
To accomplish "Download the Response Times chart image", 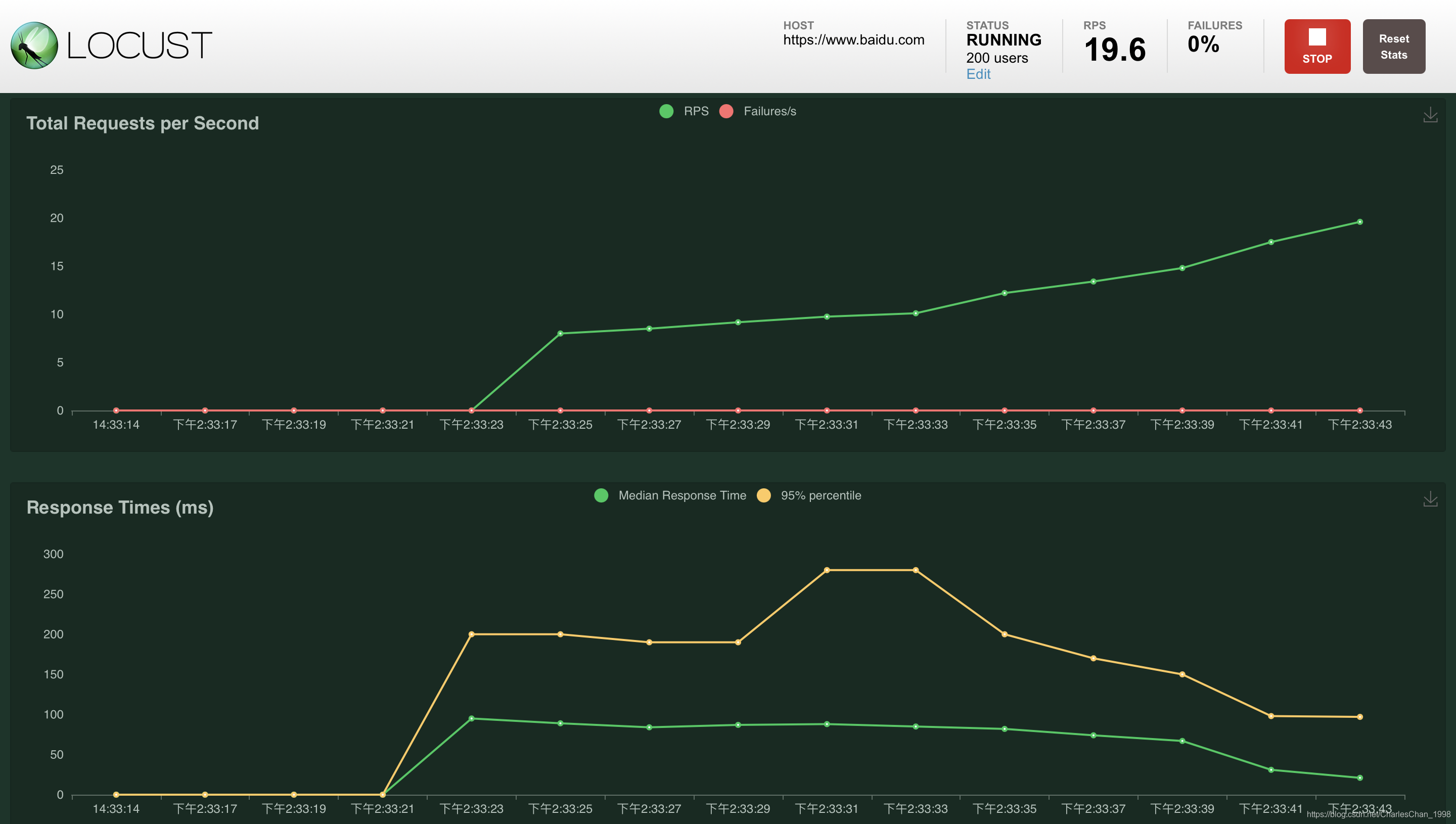I will coord(1430,499).
